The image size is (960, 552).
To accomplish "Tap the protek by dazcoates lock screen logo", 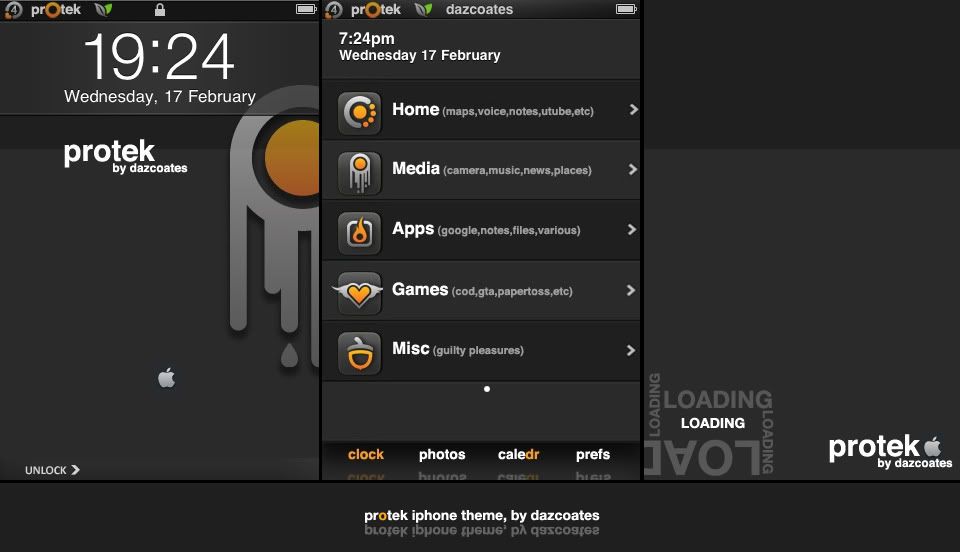I will point(126,157).
